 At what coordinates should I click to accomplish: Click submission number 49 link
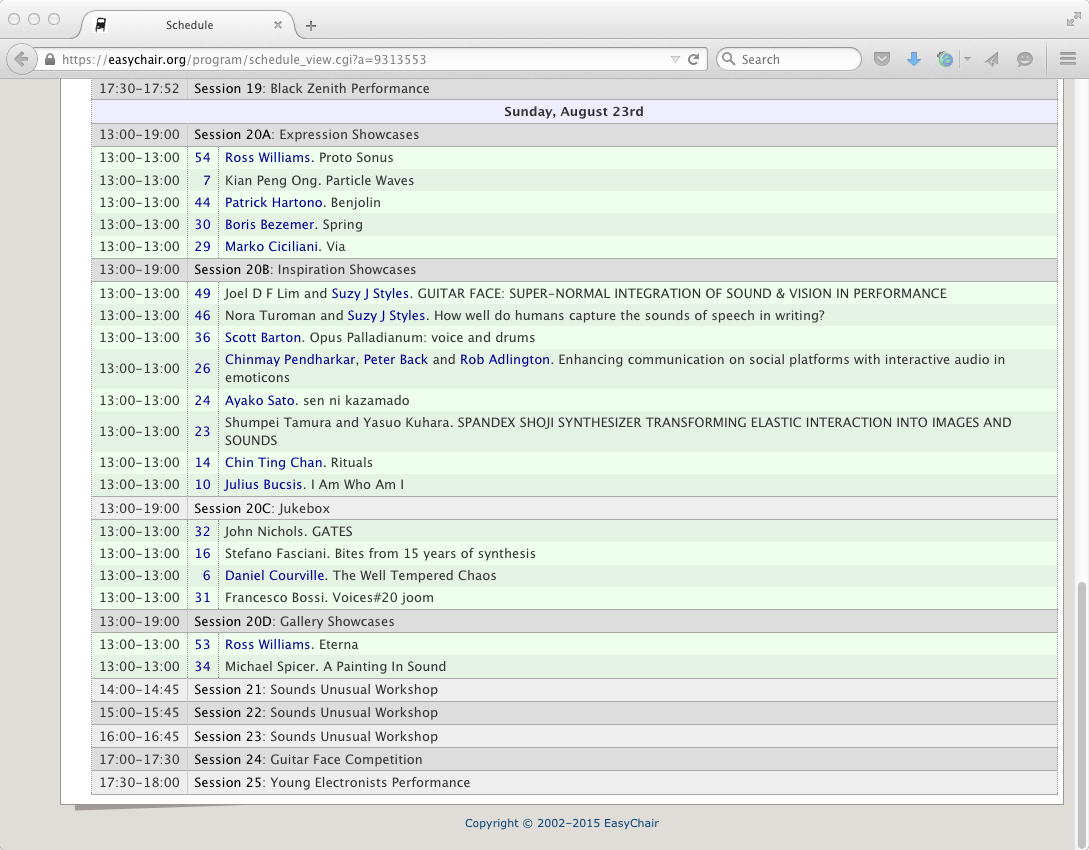202,293
